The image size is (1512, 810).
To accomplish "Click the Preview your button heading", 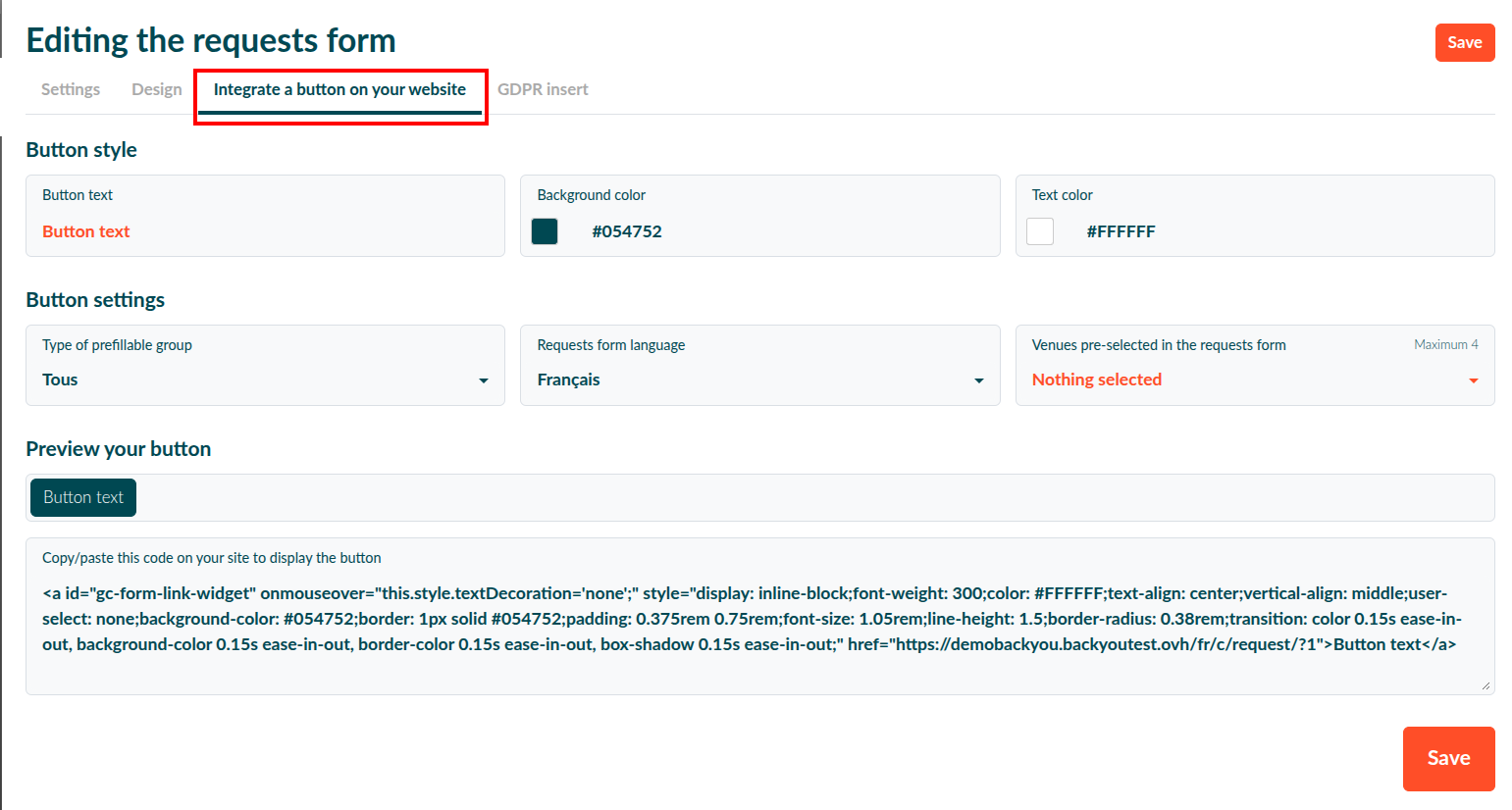I will [119, 449].
